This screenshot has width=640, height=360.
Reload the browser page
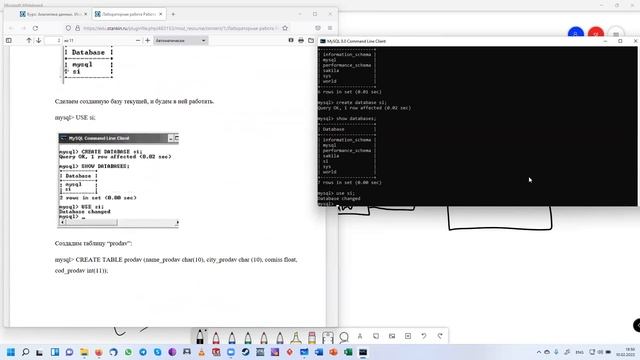pos(36,28)
